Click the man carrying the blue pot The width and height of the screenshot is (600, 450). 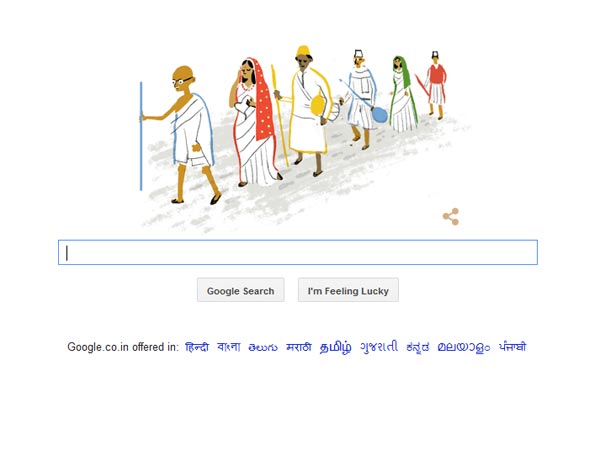click(362, 99)
